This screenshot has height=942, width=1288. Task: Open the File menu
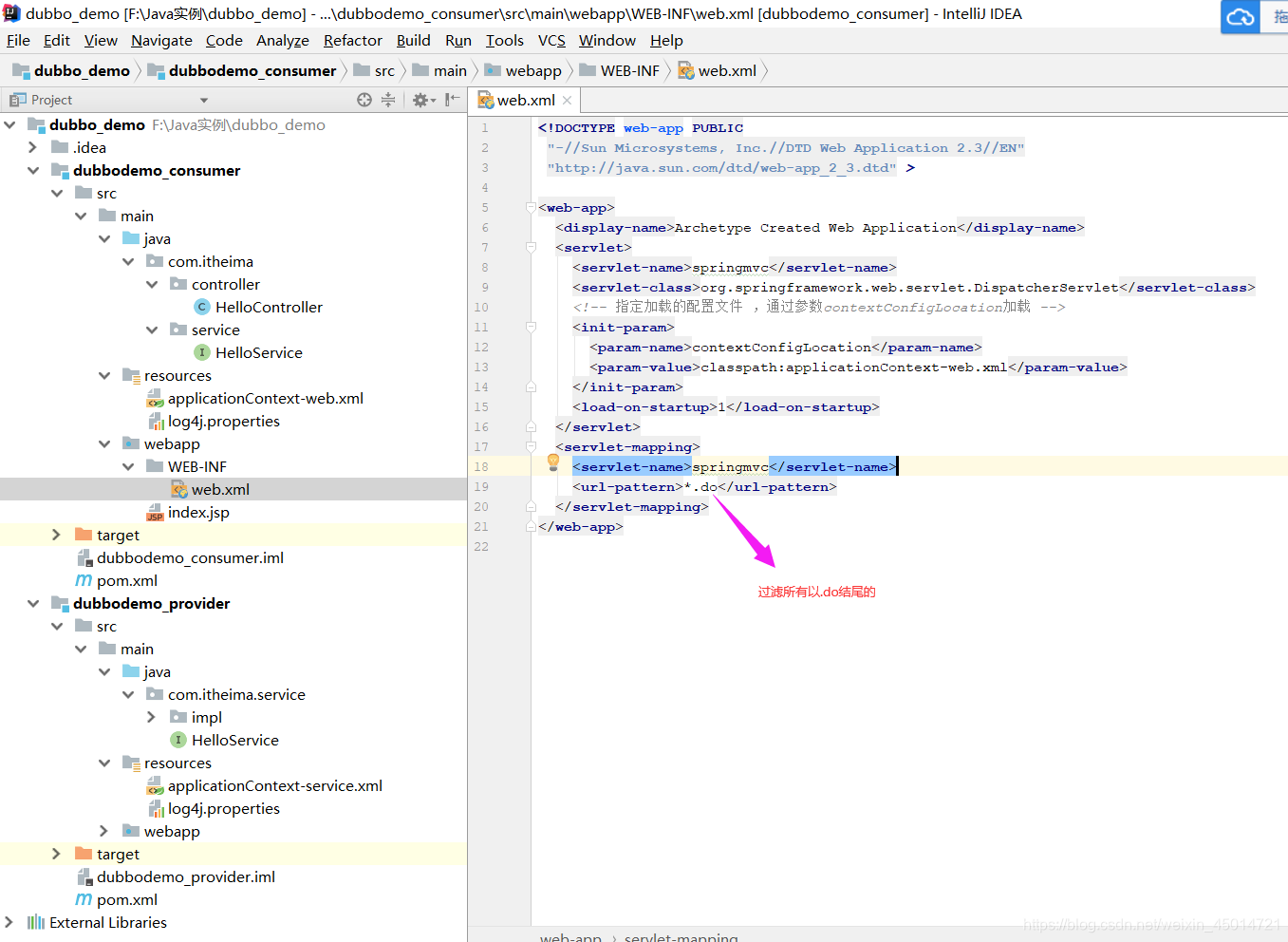click(x=18, y=40)
